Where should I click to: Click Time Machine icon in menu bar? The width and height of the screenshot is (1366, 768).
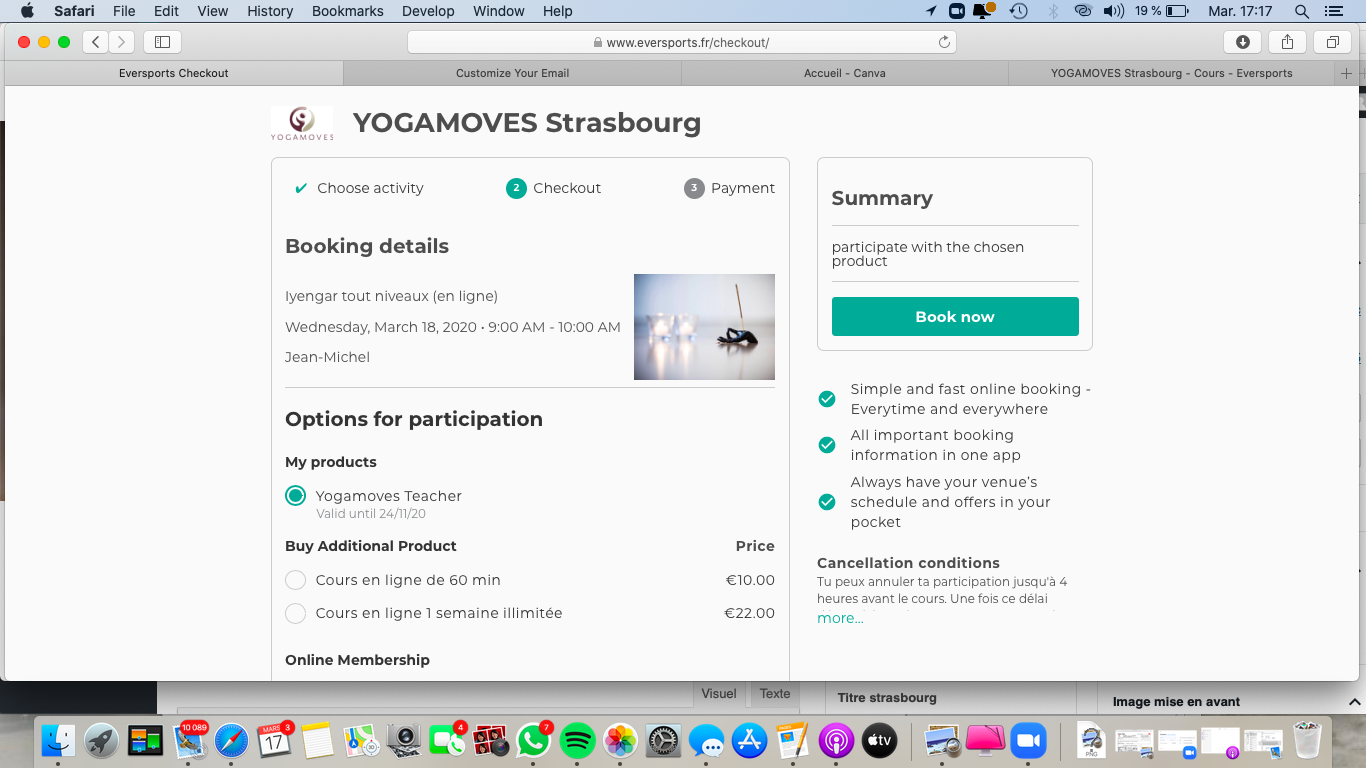(1018, 11)
